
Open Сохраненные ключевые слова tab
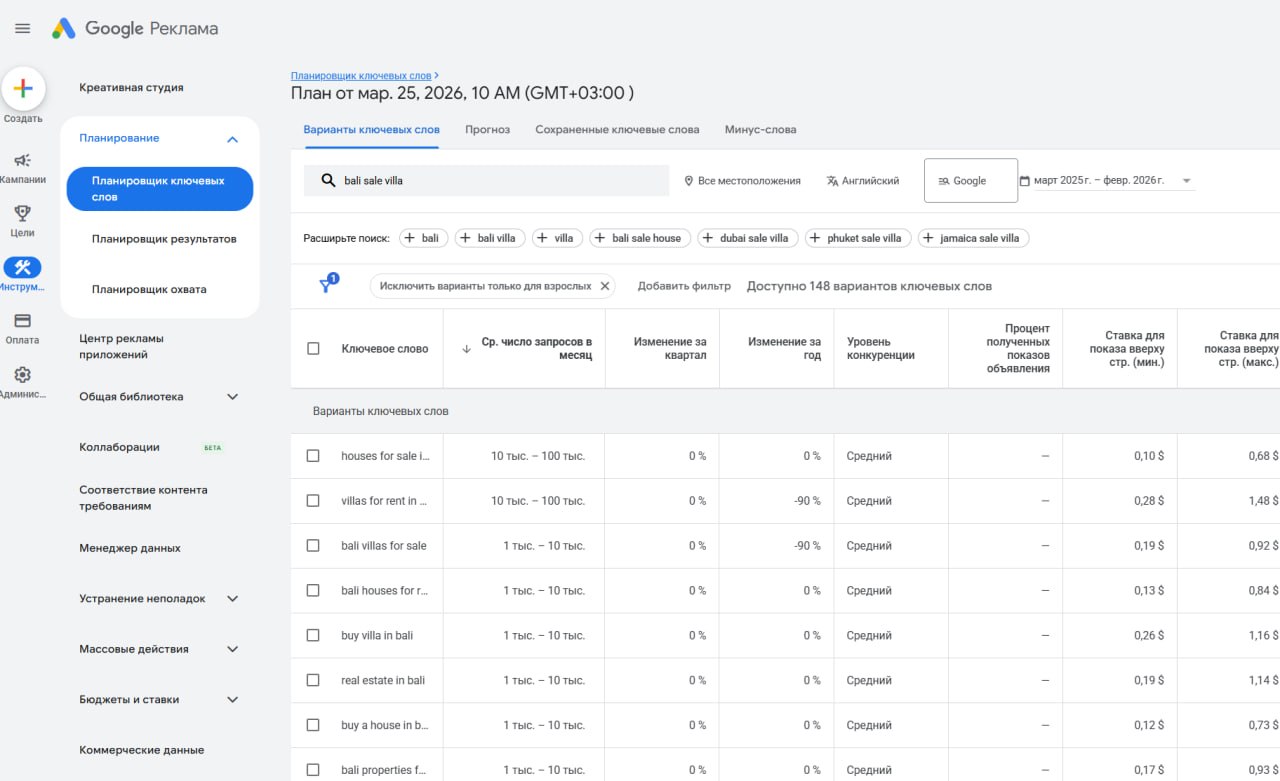(x=617, y=130)
